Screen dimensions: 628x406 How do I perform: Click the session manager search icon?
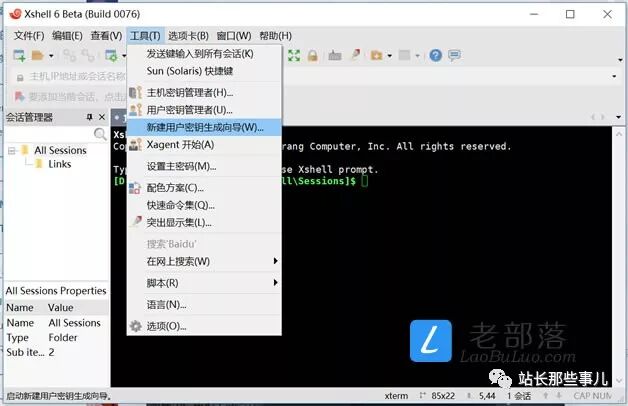pyautogui.click(x=100, y=134)
